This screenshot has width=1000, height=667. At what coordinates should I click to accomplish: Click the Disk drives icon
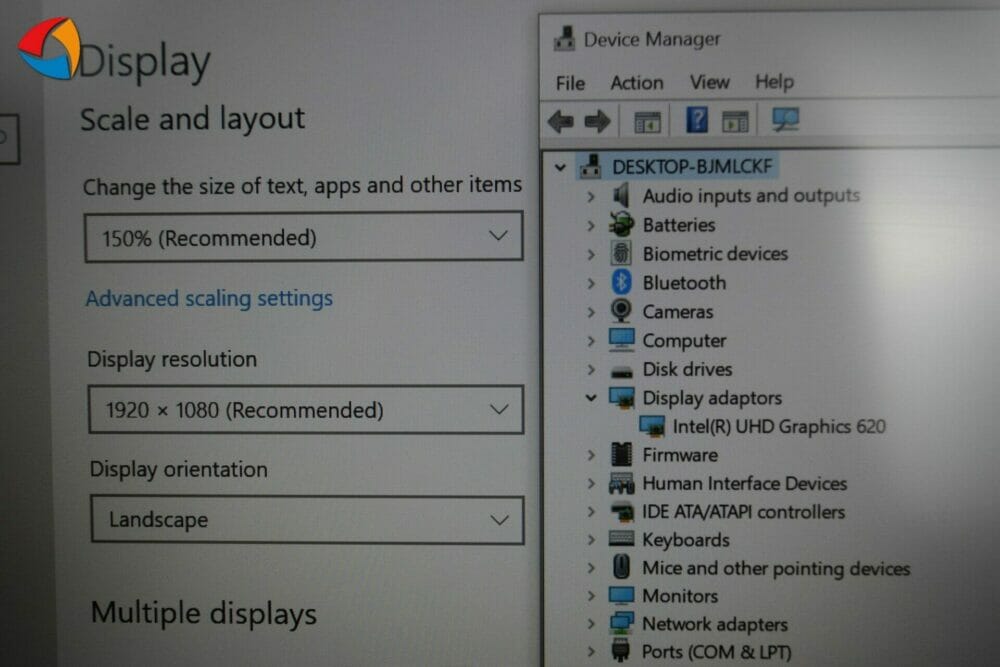621,370
